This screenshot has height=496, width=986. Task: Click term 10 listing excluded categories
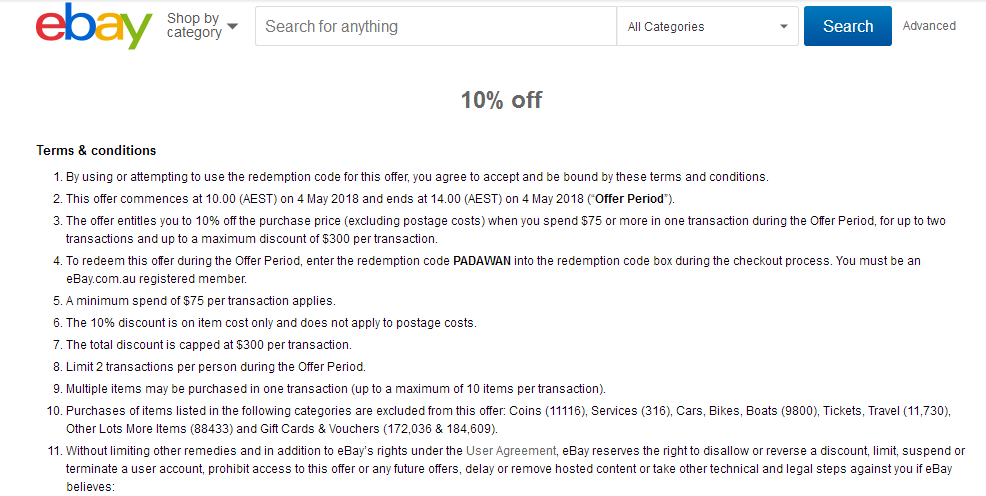pyautogui.click(x=508, y=420)
